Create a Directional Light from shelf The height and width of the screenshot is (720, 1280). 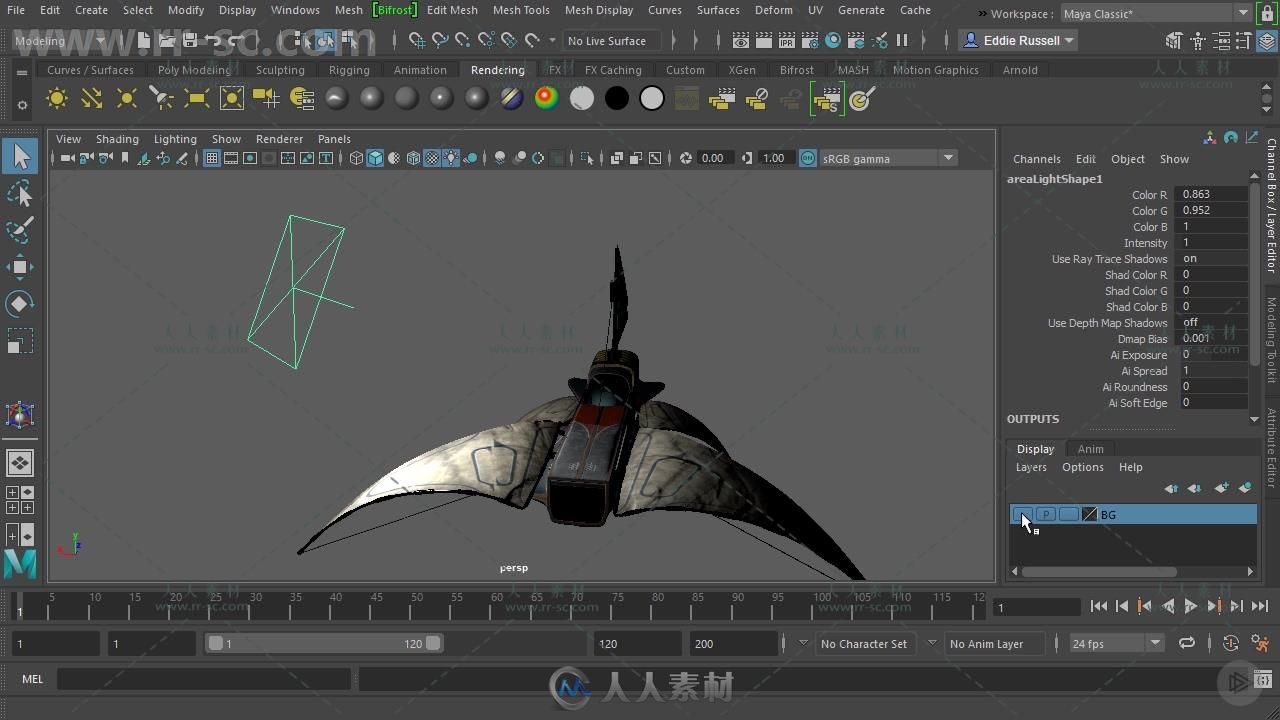(92, 98)
